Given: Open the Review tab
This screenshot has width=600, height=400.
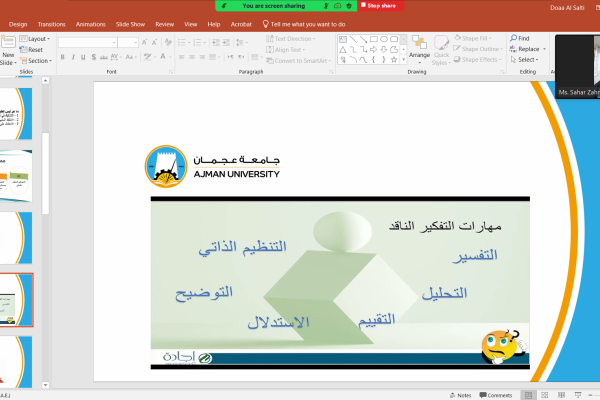Looking at the screenshot, I should tap(165, 24).
